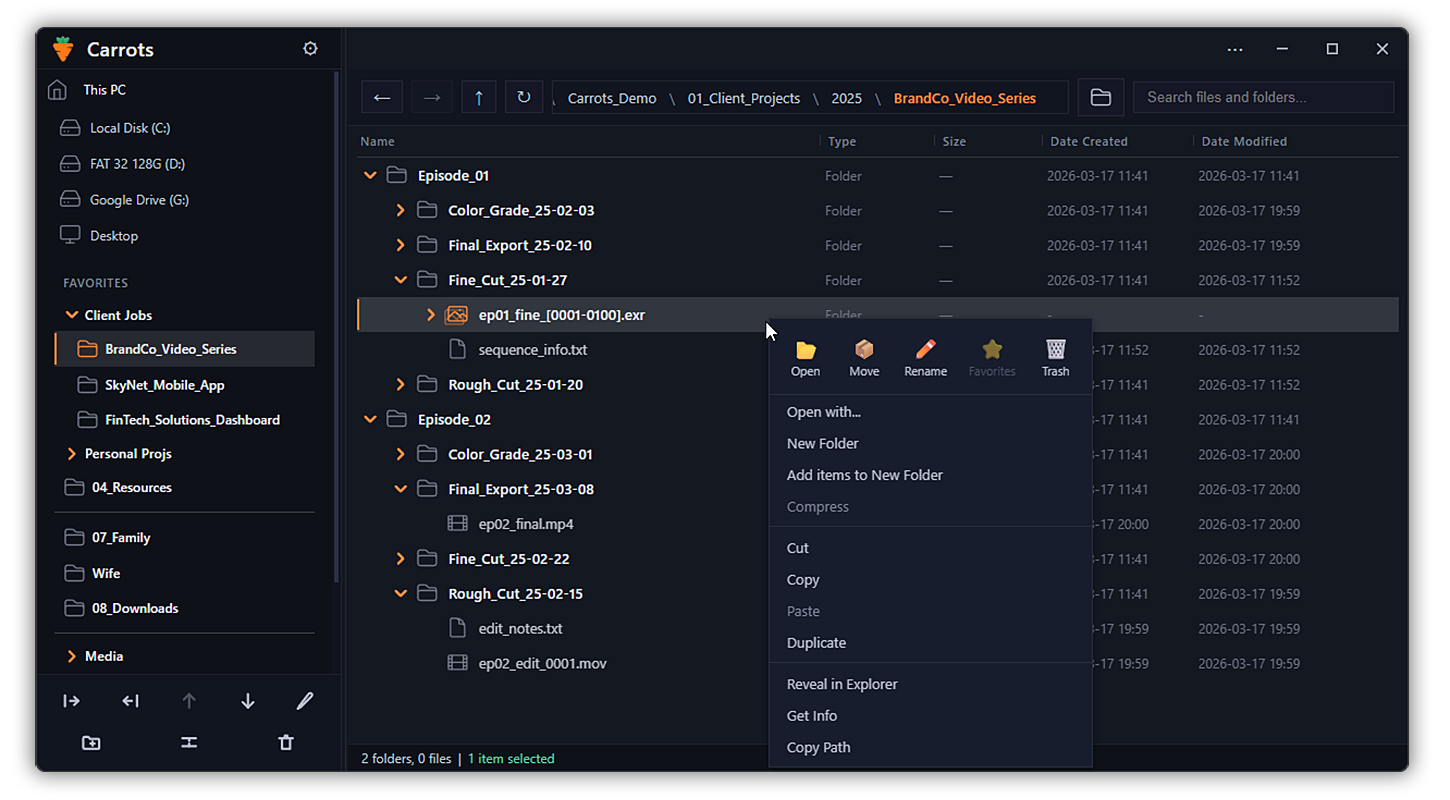The width and height of the screenshot is (1450, 800).
Task: Open settings via the gear icon
Action: pyautogui.click(x=310, y=49)
